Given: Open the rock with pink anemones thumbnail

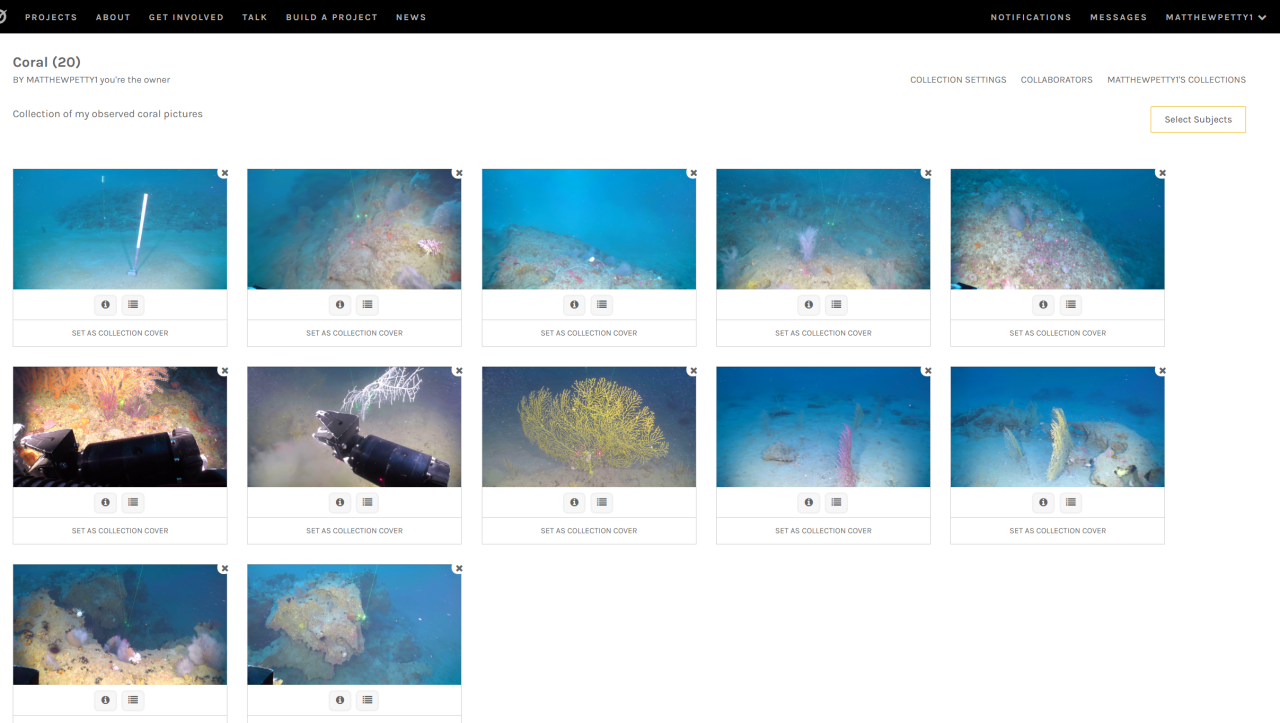Looking at the screenshot, I should coord(120,625).
